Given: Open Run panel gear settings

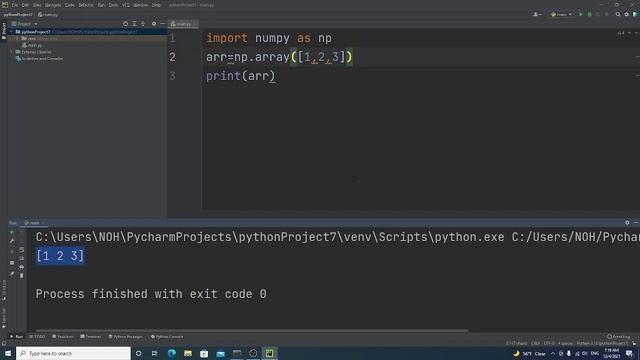Looking at the screenshot, I should 627,223.
